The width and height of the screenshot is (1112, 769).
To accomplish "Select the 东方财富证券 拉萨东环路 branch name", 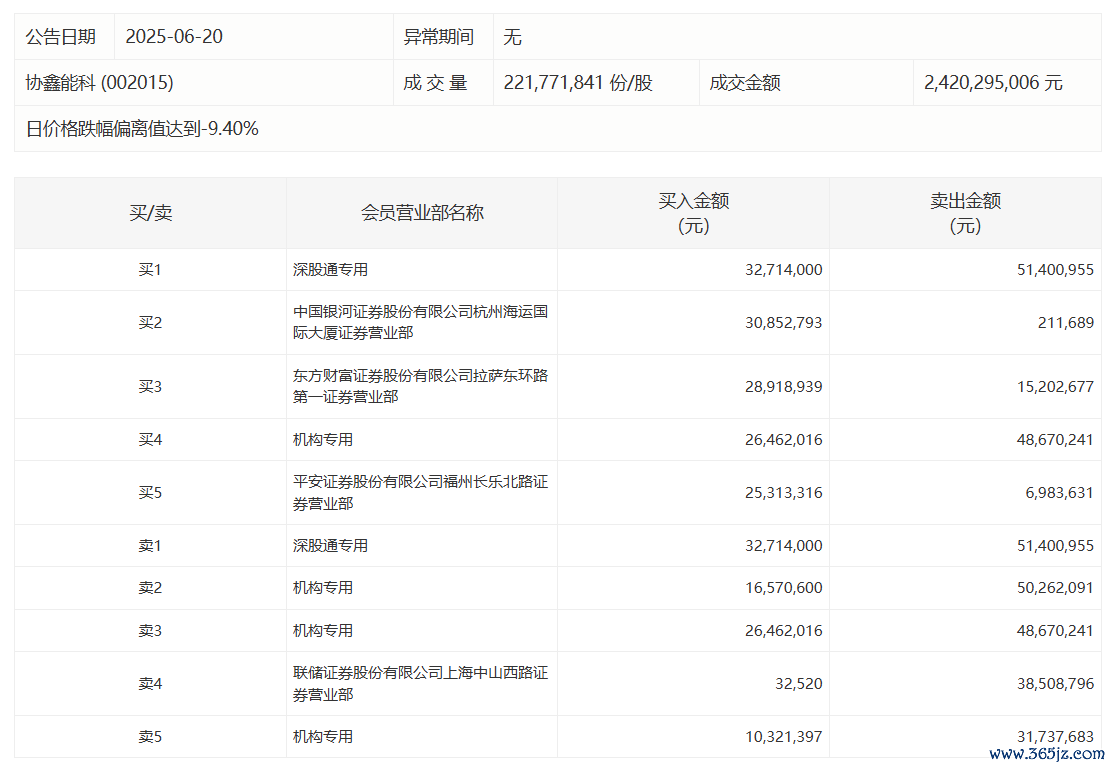I will [420, 386].
